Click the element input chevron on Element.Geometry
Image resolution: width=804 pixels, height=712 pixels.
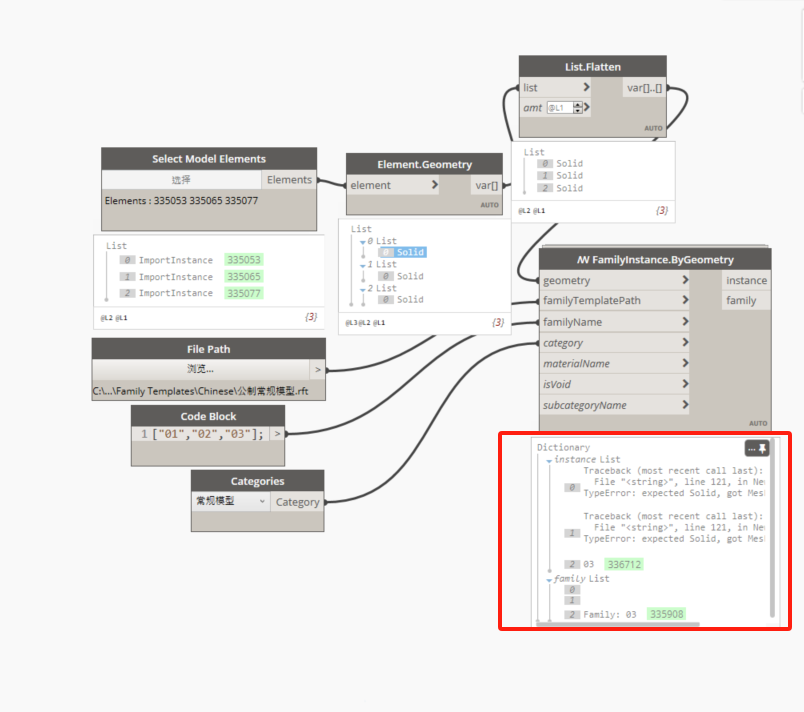coord(434,185)
